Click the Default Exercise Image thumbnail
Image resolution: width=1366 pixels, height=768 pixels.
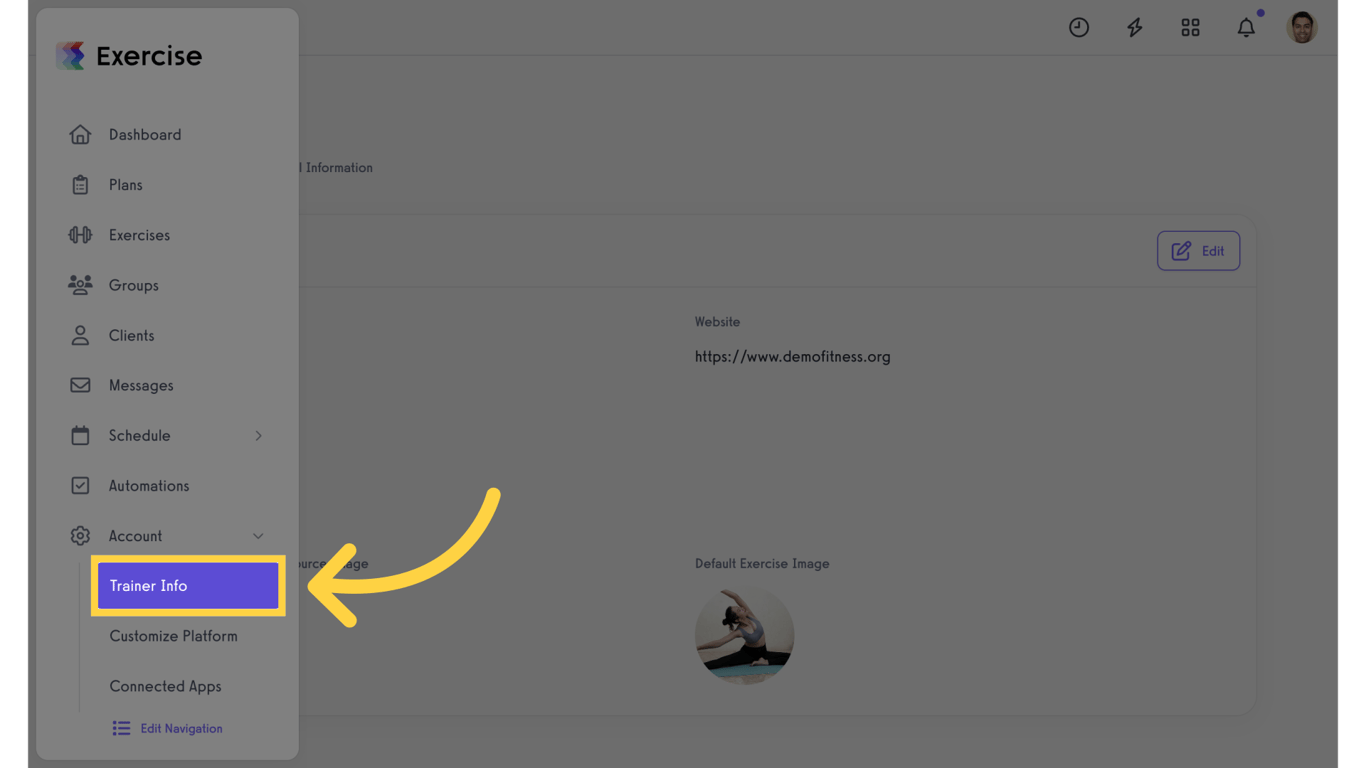pyautogui.click(x=744, y=635)
